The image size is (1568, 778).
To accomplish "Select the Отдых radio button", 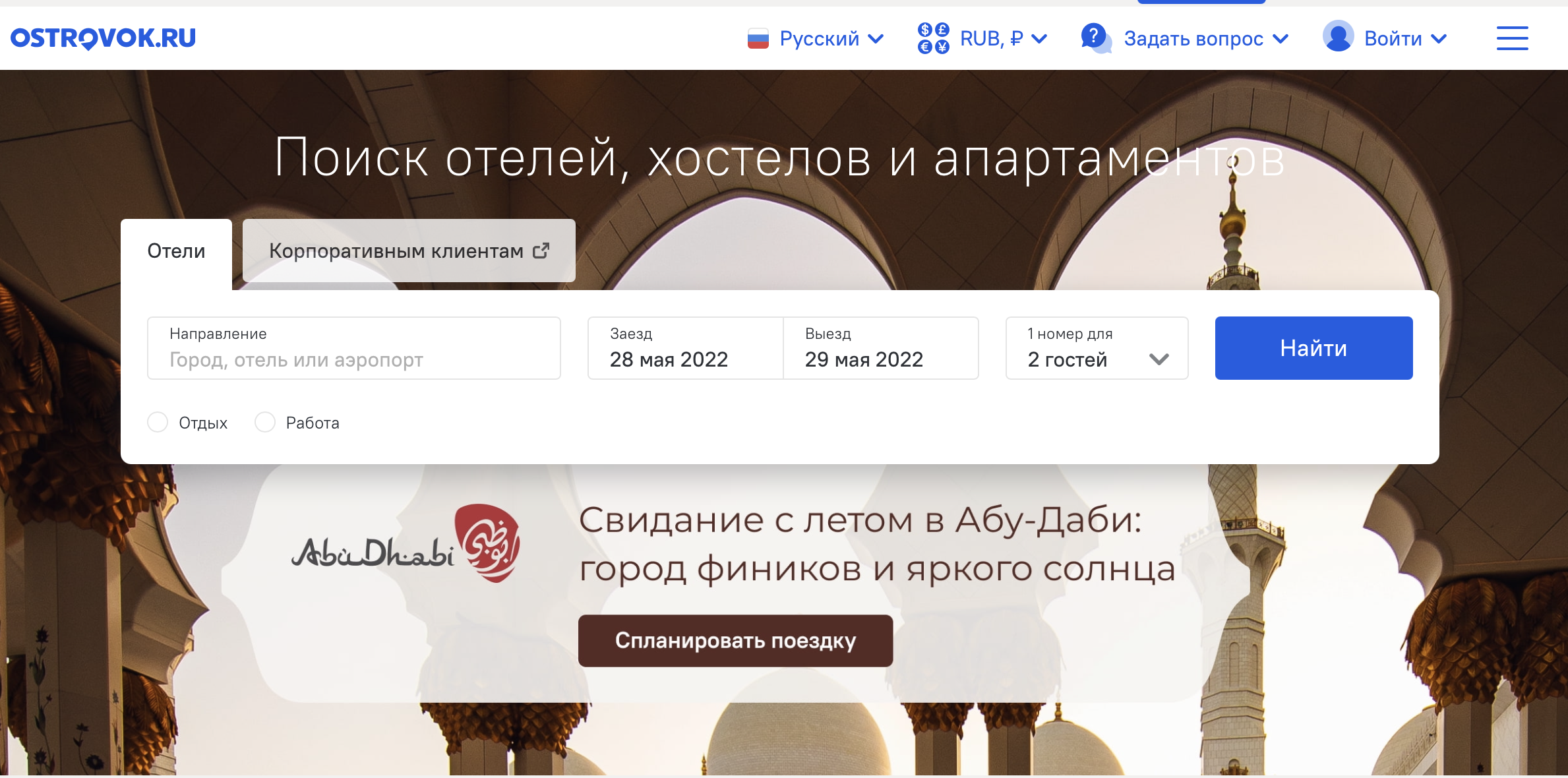I will pos(158,422).
